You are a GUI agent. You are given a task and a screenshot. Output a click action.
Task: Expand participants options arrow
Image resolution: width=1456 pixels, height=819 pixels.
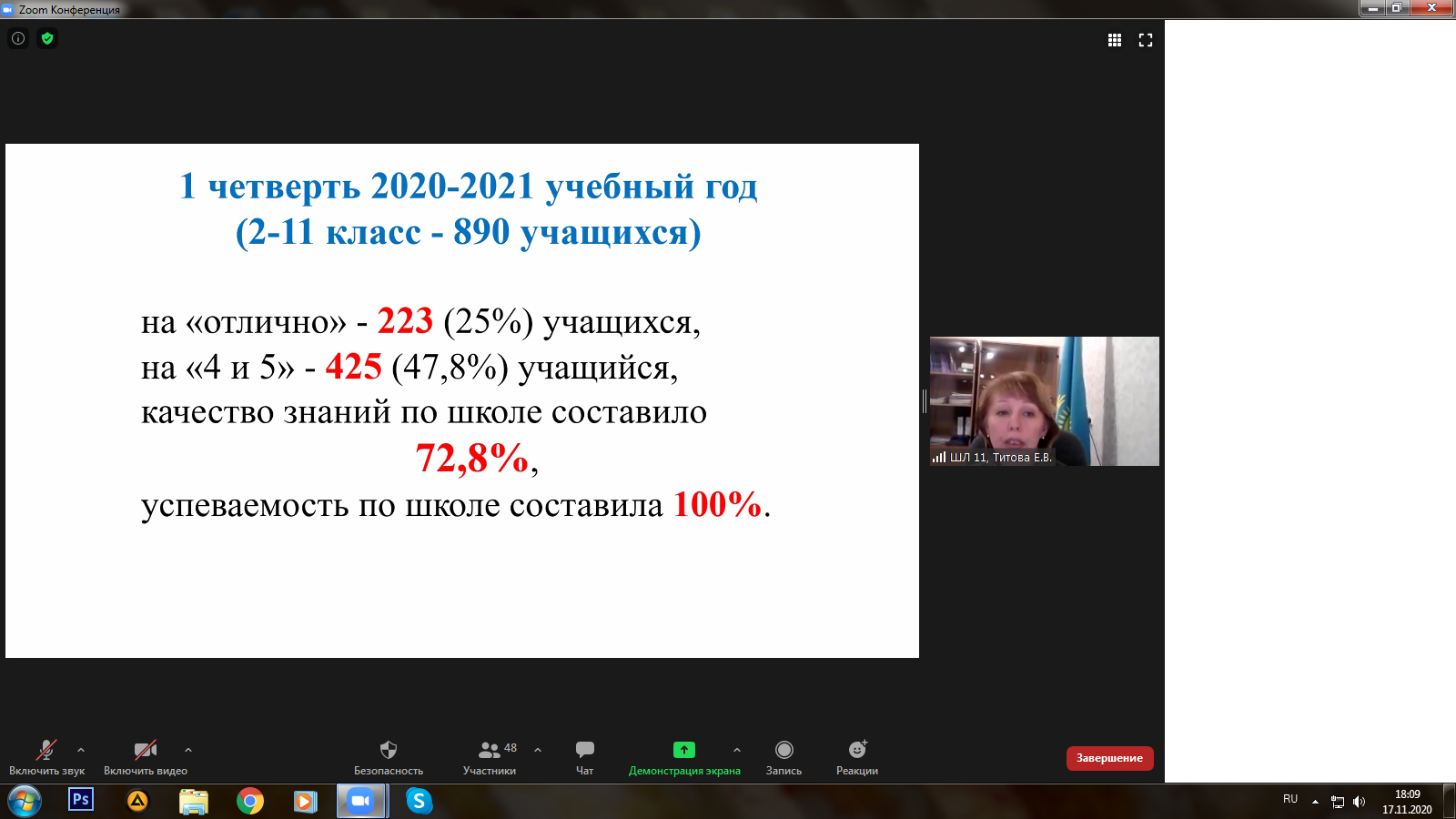[x=538, y=750]
